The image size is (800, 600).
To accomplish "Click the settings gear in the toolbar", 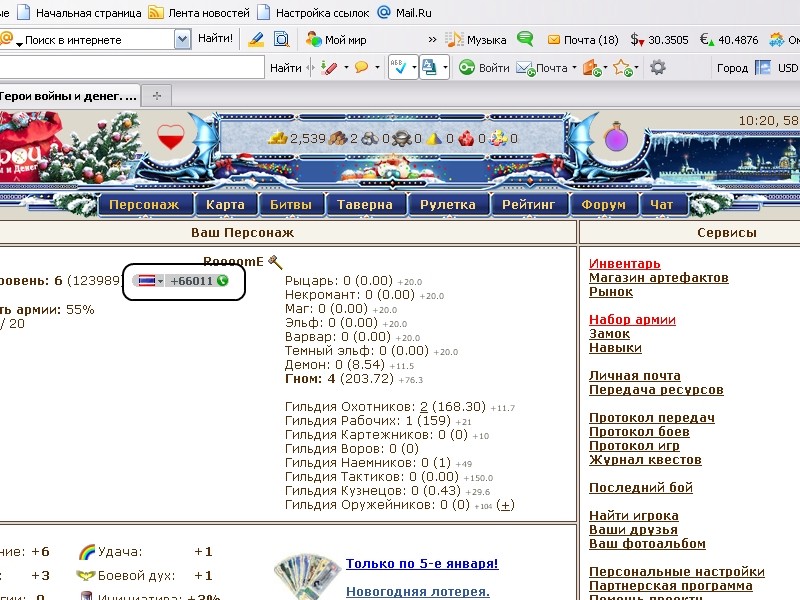I will coord(658,68).
